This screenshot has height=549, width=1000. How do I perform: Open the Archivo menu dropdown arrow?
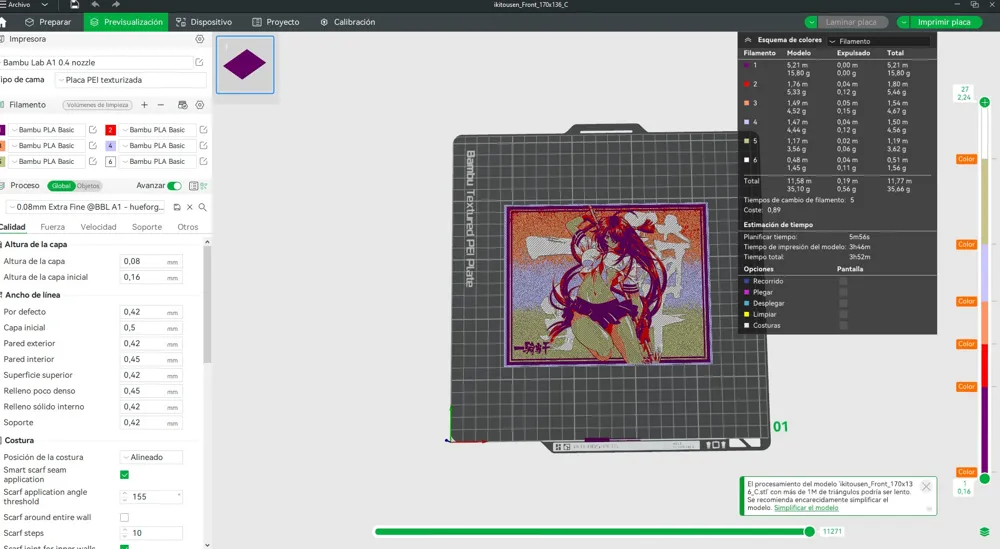point(44,4)
